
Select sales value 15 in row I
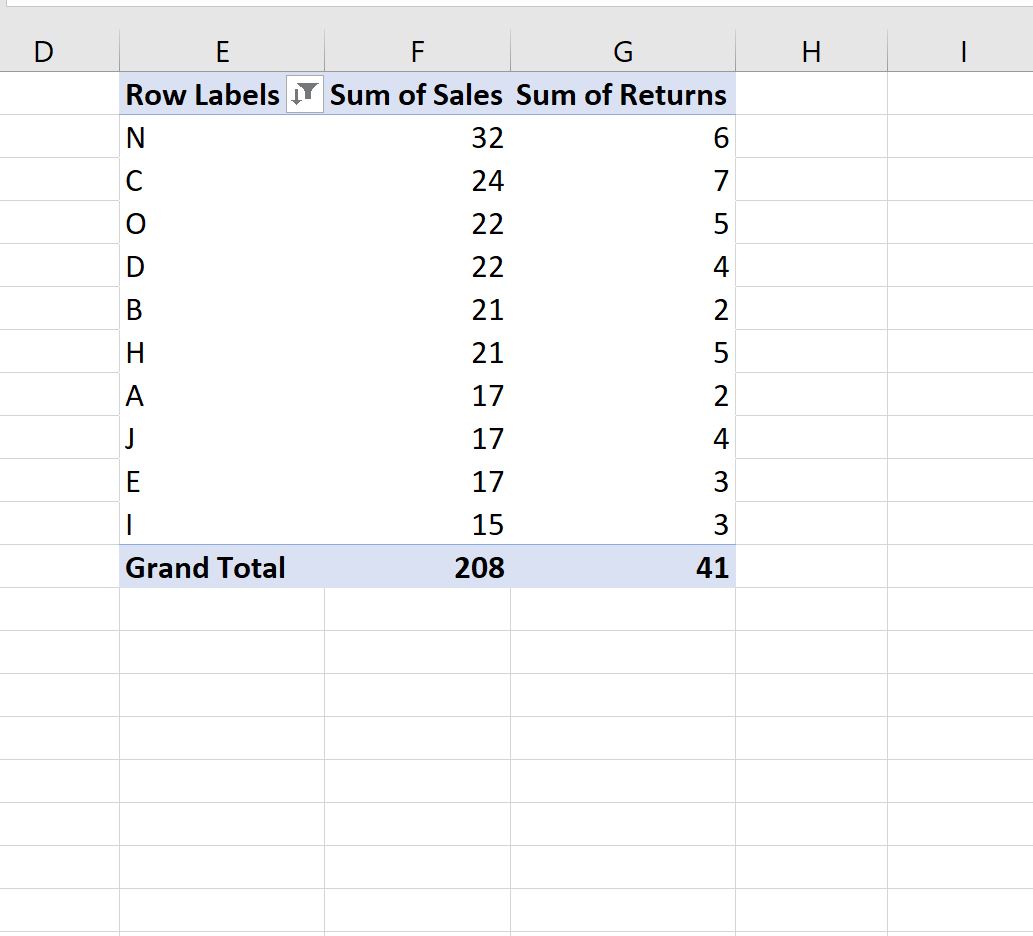[417, 524]
